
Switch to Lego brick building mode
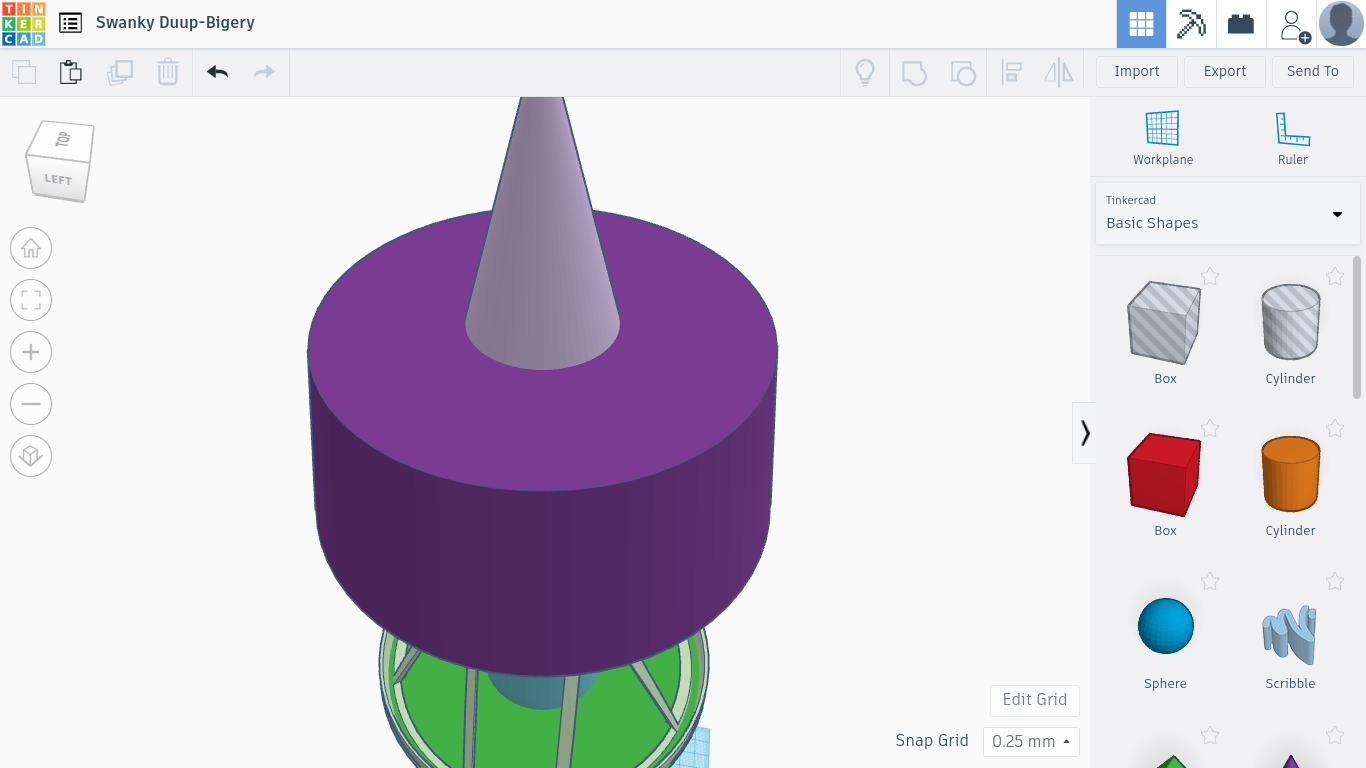(x=1240, y=23)
